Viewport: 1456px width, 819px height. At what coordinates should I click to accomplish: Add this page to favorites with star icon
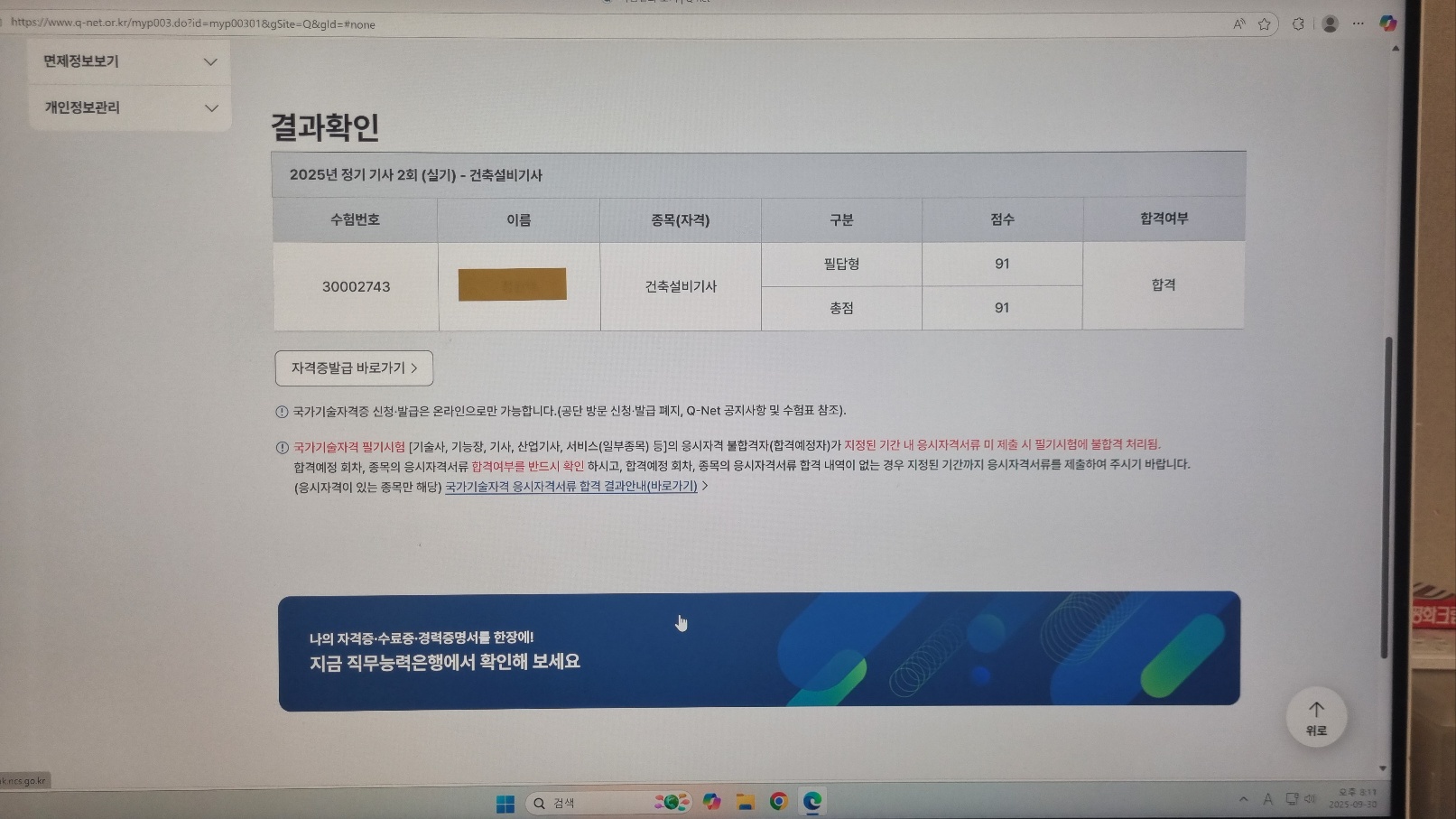pos(1265,24)
